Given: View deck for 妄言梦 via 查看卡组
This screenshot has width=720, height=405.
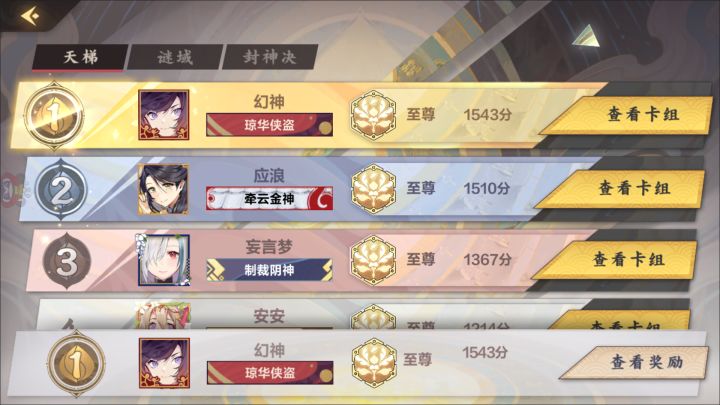Looking at the screenshot, I should [x=615, y=260].
